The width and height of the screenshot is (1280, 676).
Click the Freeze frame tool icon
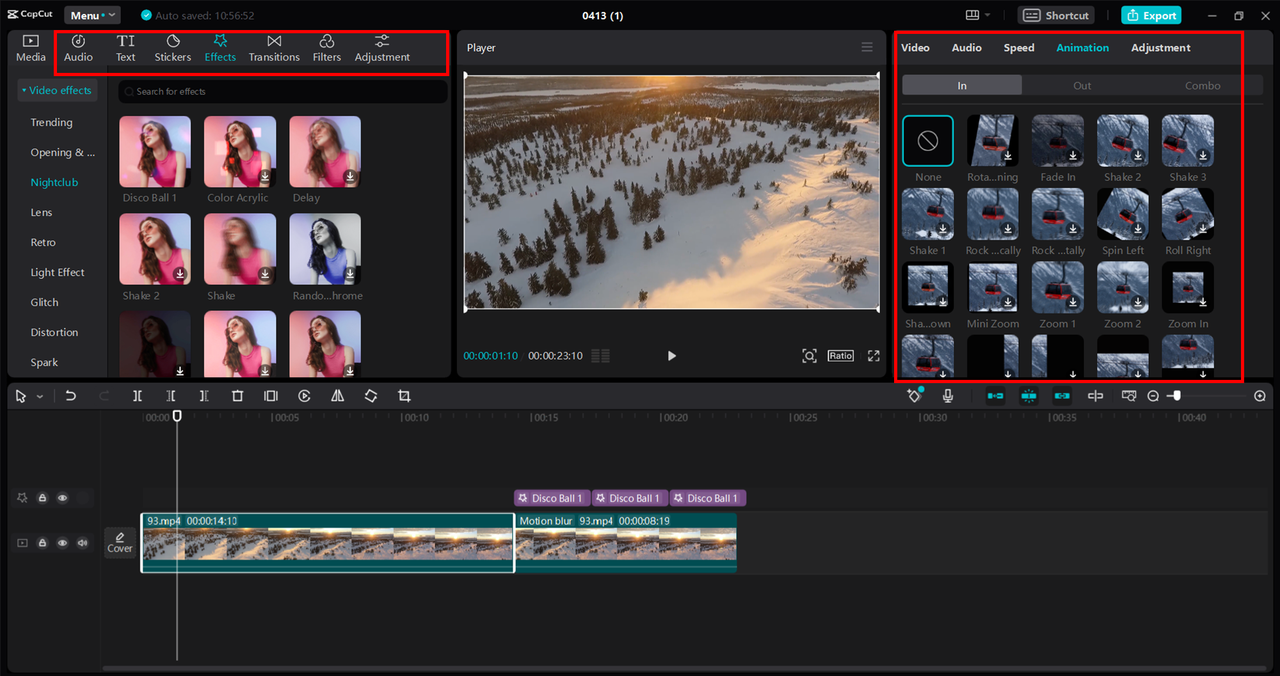270,396
